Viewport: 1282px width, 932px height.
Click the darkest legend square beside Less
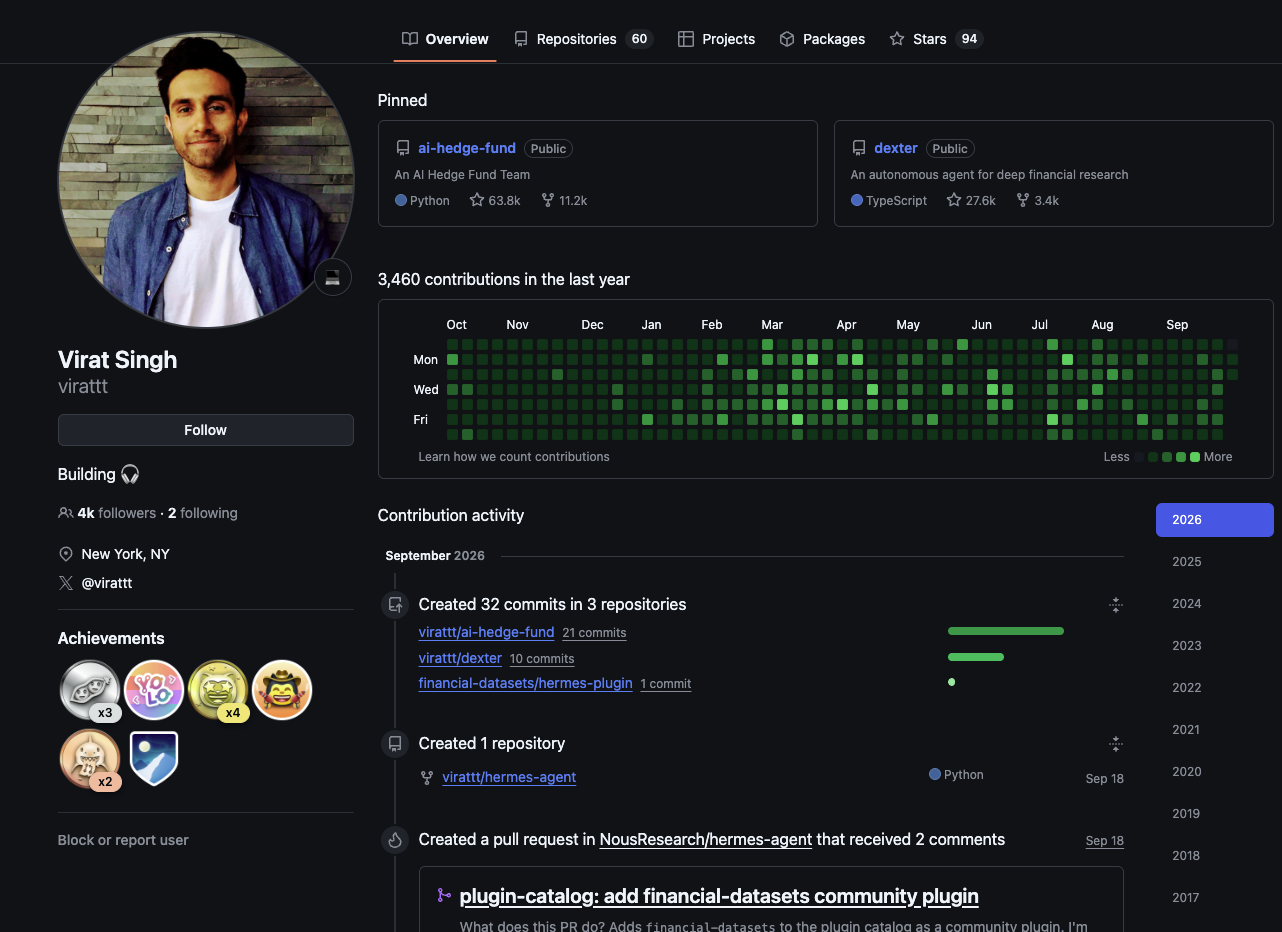click(1139, 457)
